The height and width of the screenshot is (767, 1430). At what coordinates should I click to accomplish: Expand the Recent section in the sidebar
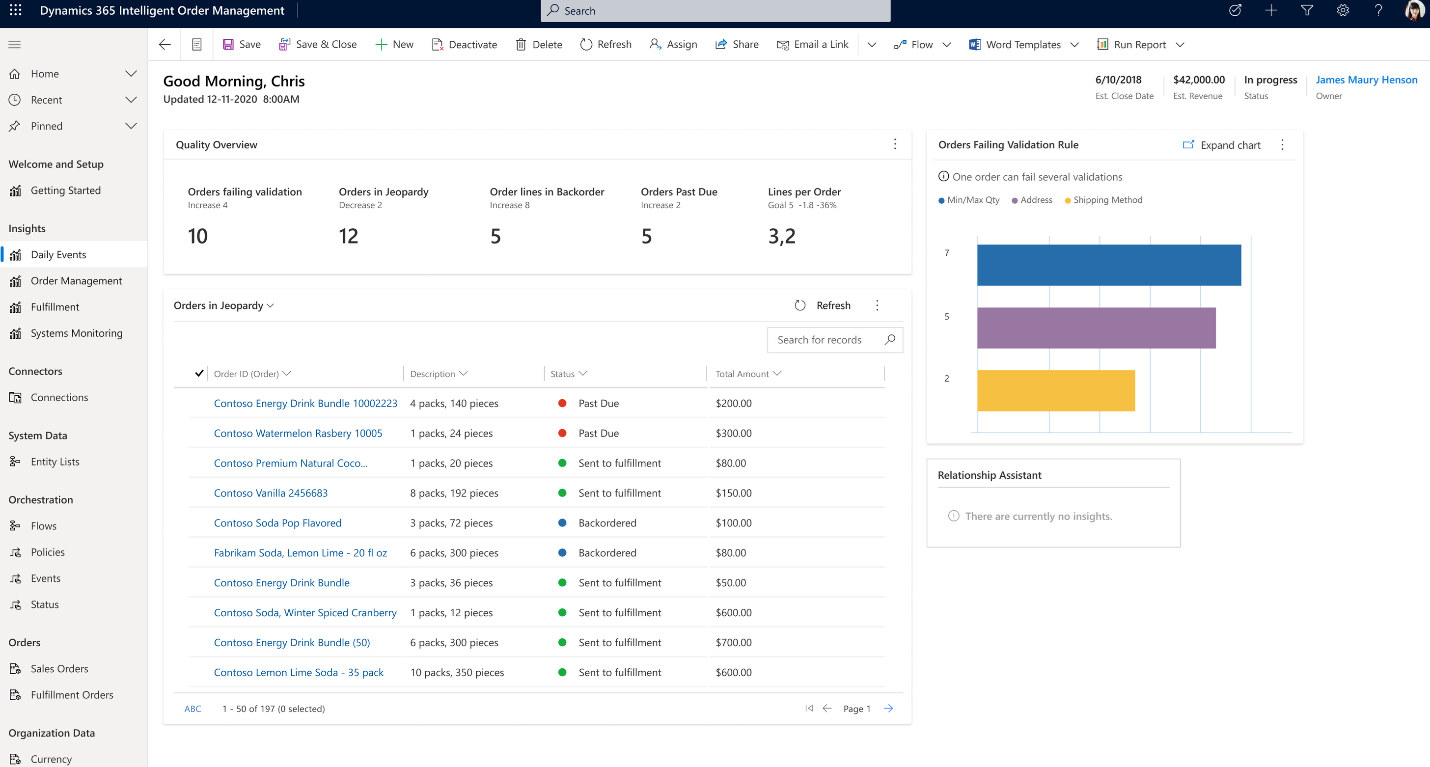click(129, 99)
